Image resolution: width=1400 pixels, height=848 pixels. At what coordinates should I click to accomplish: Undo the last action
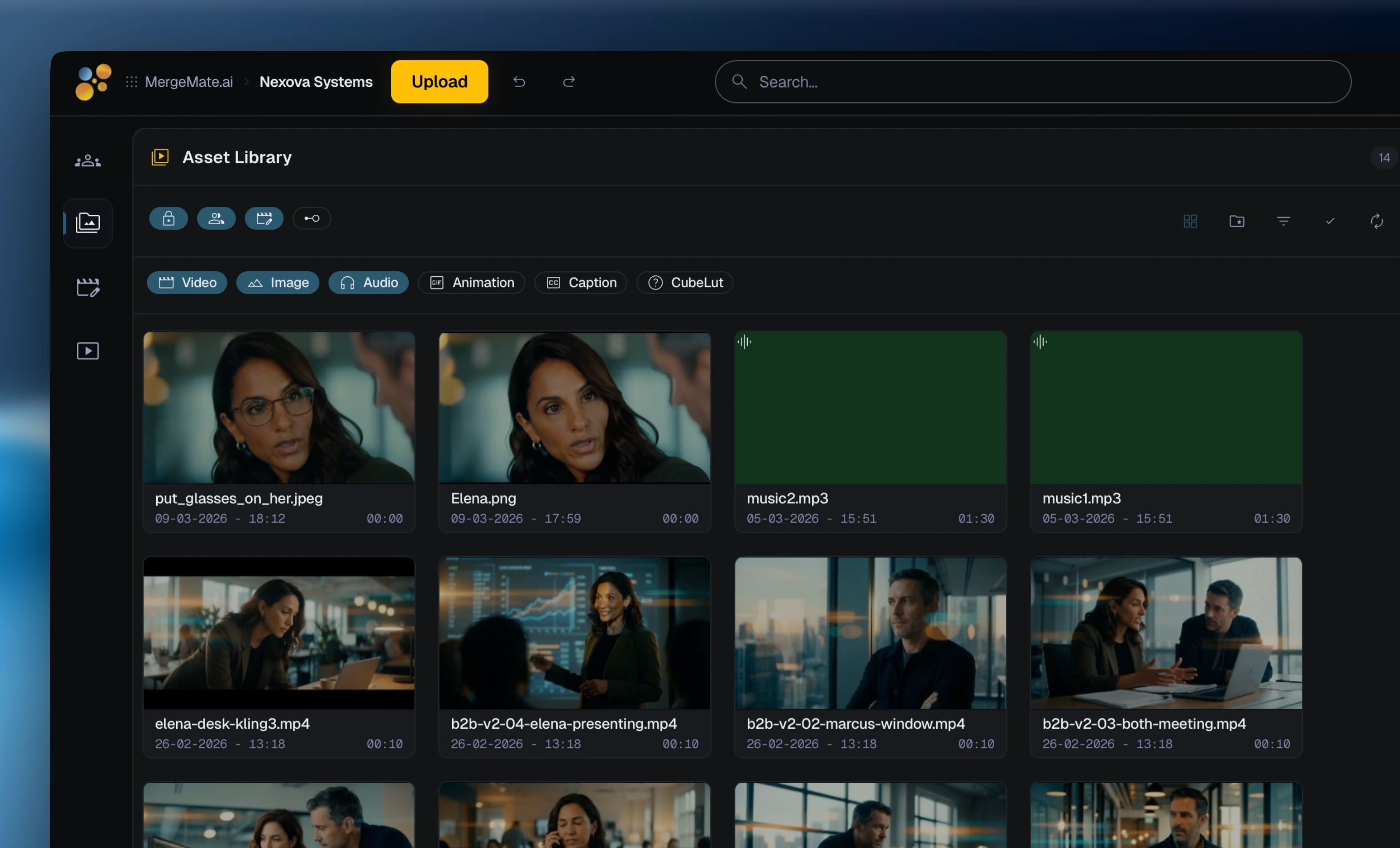click(519, 81)
